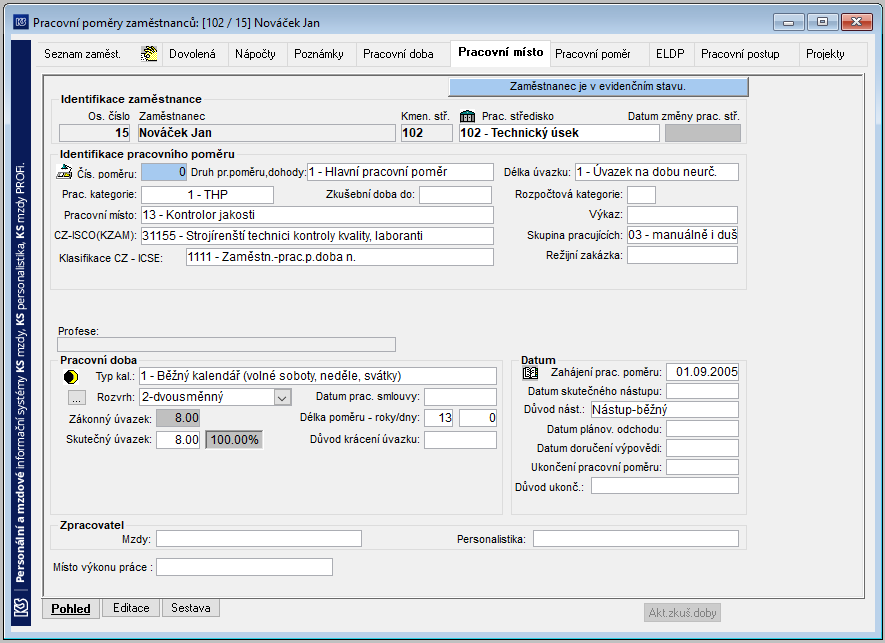Click the Pracovní místo field with Kontrolor jakosti

tap(317, 215)
